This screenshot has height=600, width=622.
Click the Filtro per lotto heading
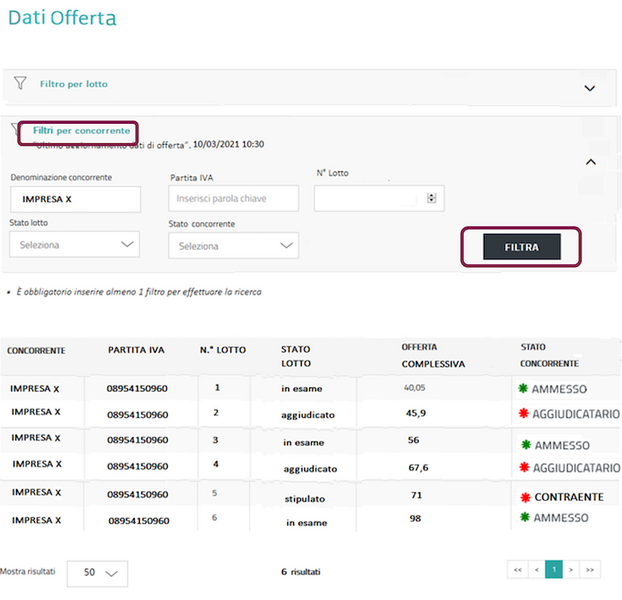(73, 84)
